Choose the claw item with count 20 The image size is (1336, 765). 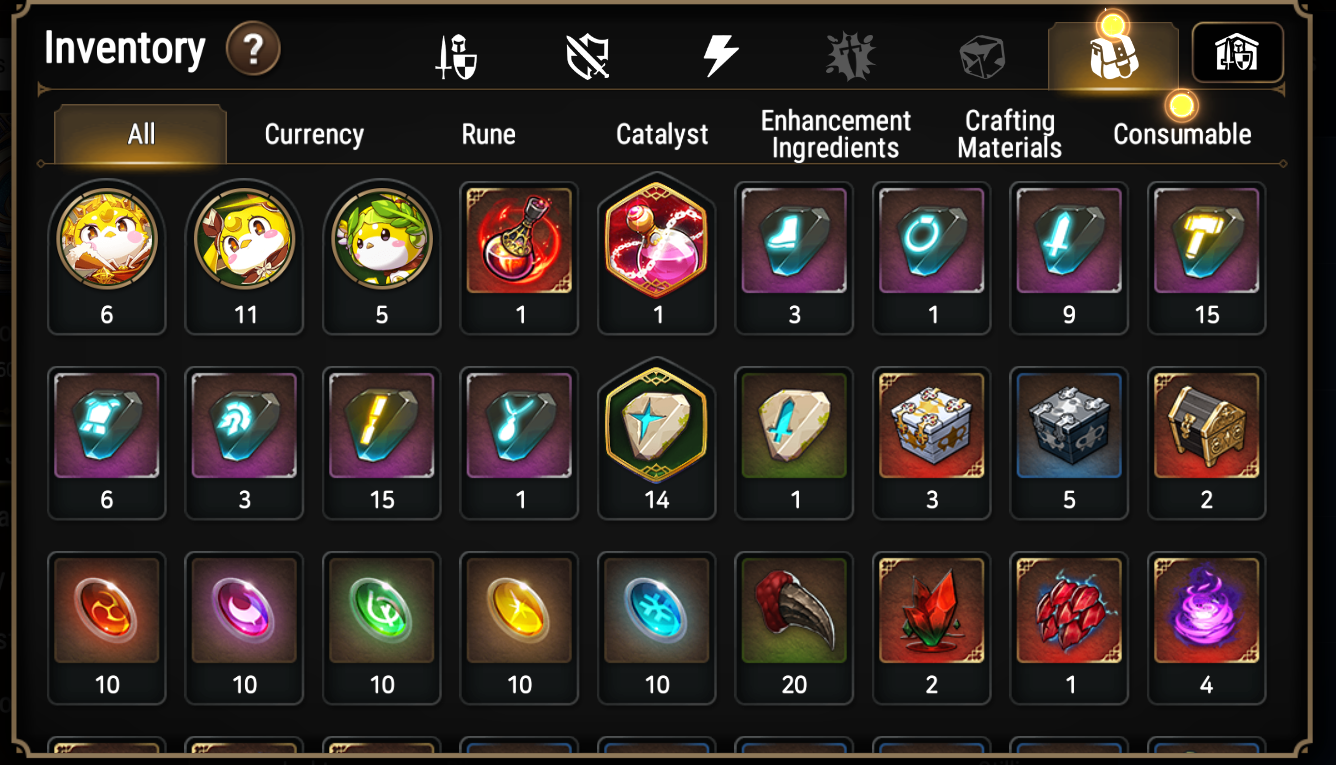pos(794,628)
